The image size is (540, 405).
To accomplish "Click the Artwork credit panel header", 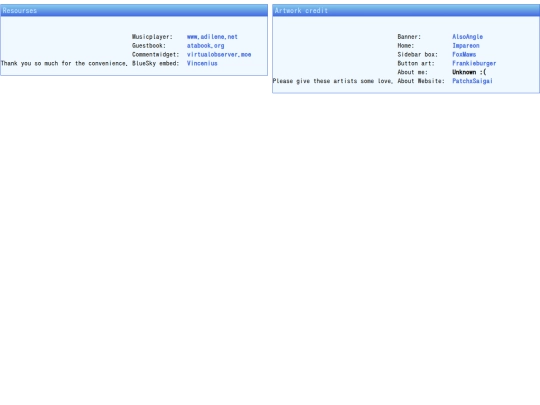I will (406, 11).
